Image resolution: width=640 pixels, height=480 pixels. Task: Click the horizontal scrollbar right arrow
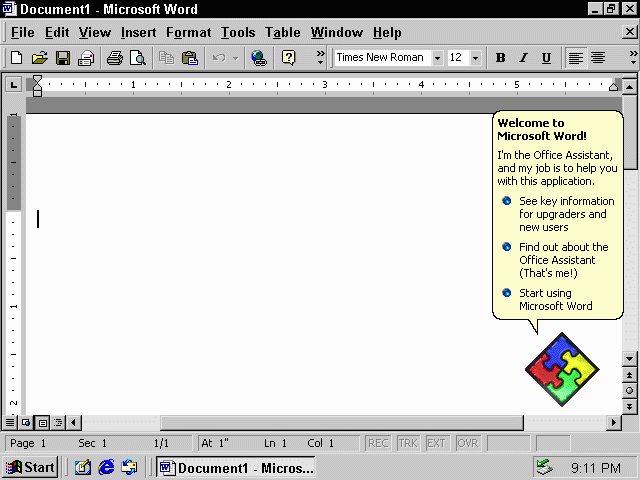[615, 423]
